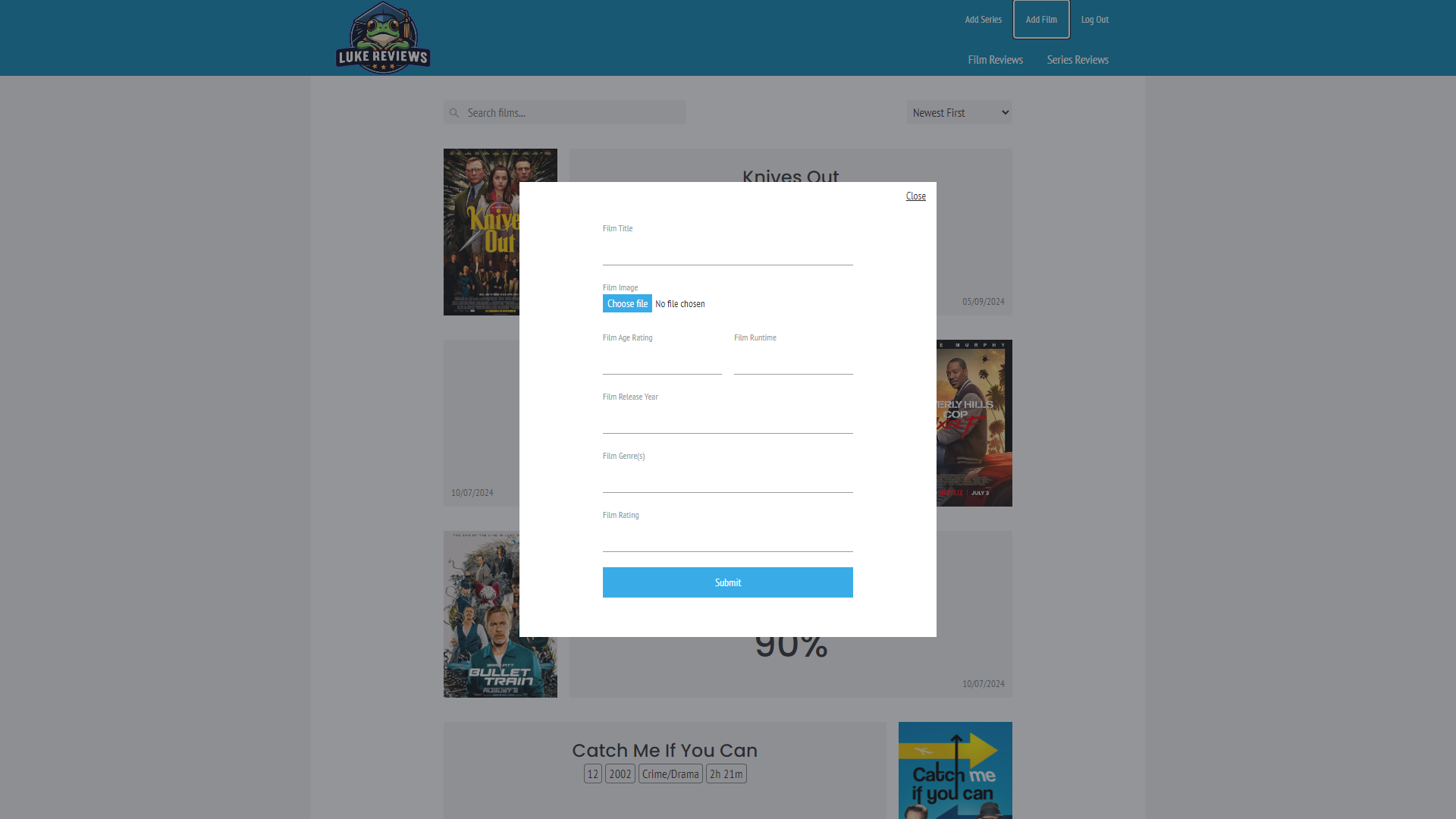
Task: Submit the new film form
Action: click(727, 582)
